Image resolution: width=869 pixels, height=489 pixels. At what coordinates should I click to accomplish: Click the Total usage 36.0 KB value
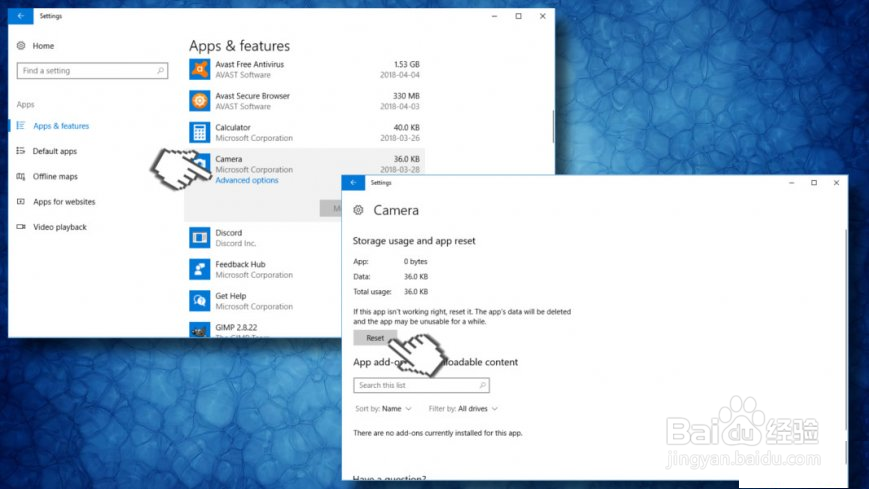(x=416, y=292)
